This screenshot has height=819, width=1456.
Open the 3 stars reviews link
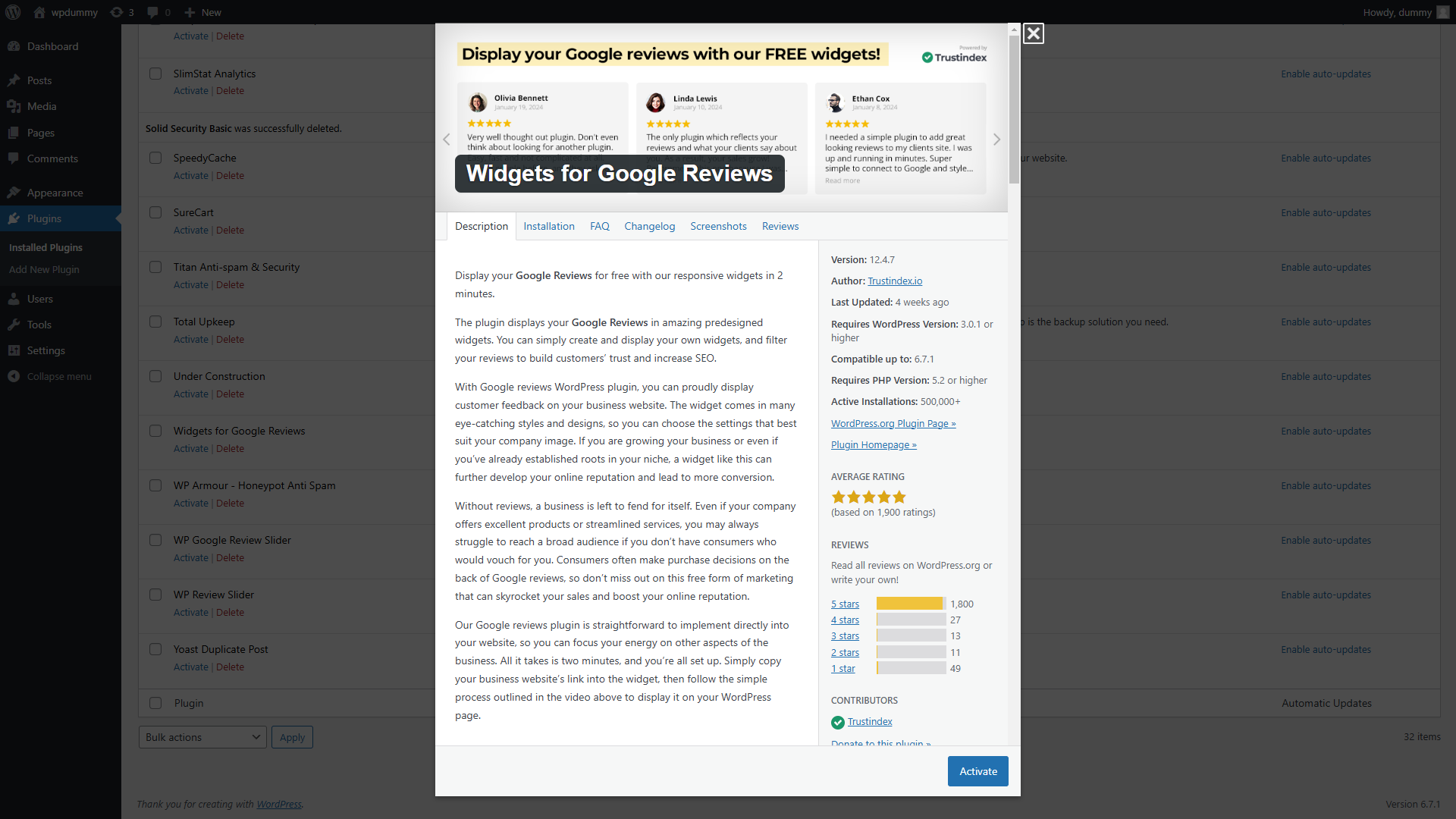tap(845, 635)
